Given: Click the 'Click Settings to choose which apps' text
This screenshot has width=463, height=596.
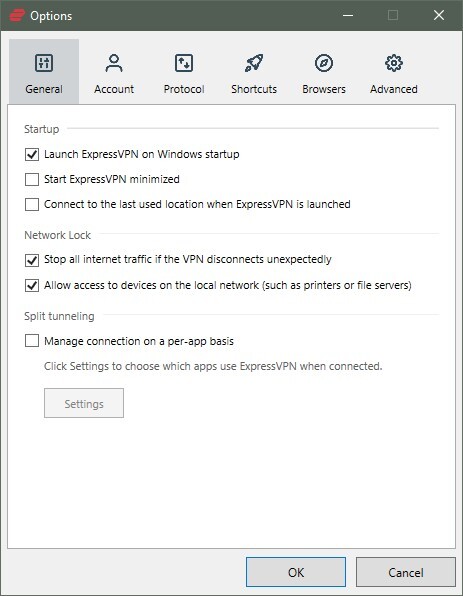Looking at the screenshot, I should (x=213, y=366).
